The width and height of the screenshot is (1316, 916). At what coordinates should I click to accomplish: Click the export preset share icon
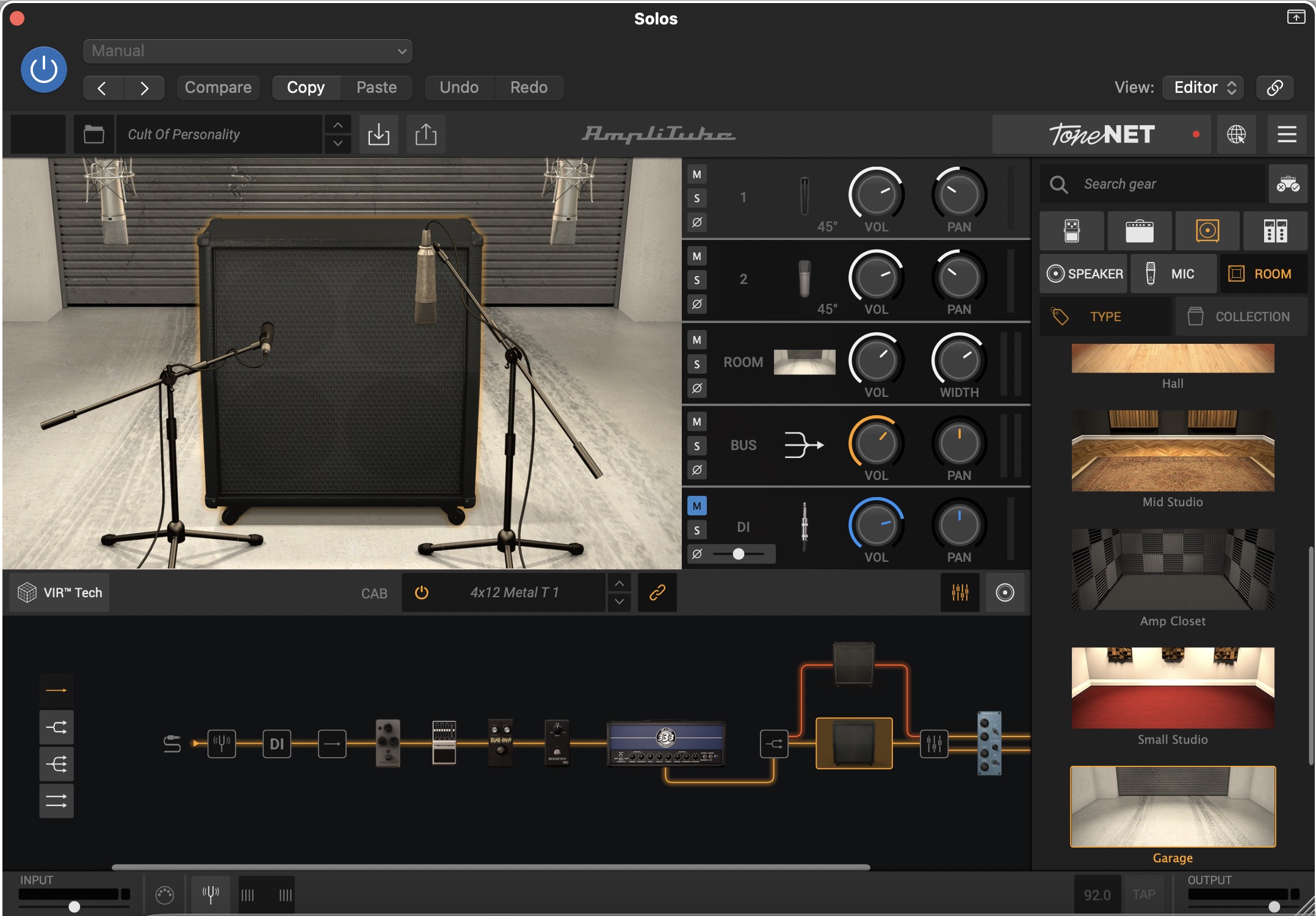pos(425,134)
